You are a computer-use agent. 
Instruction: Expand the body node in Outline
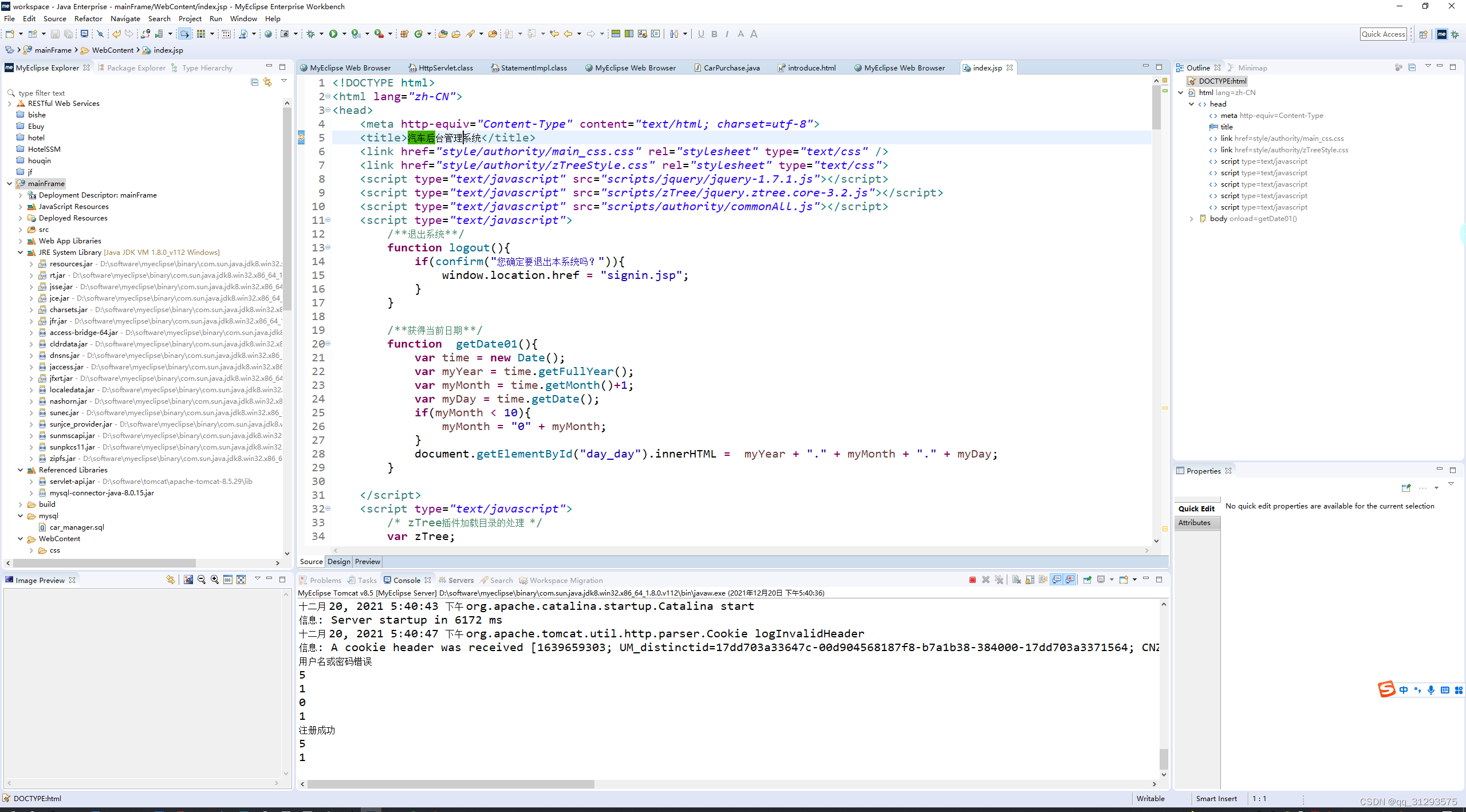(1191, 219)
